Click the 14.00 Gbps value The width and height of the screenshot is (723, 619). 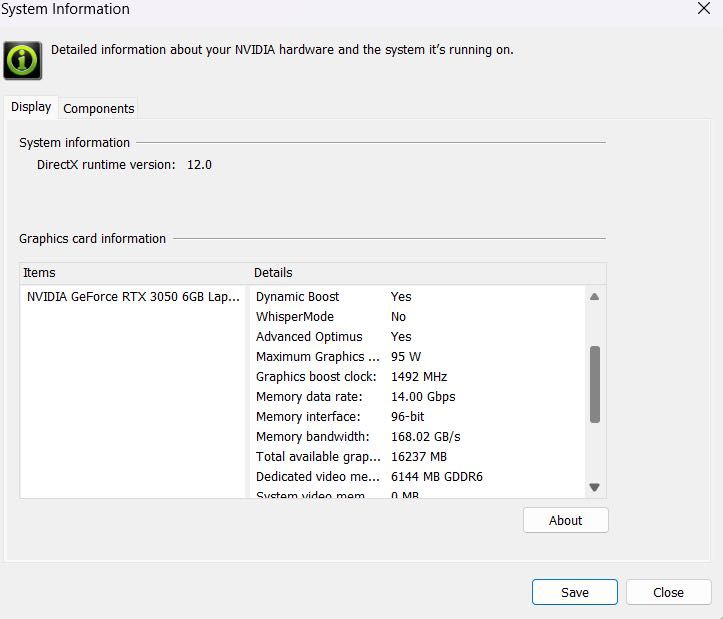[423, 397]
